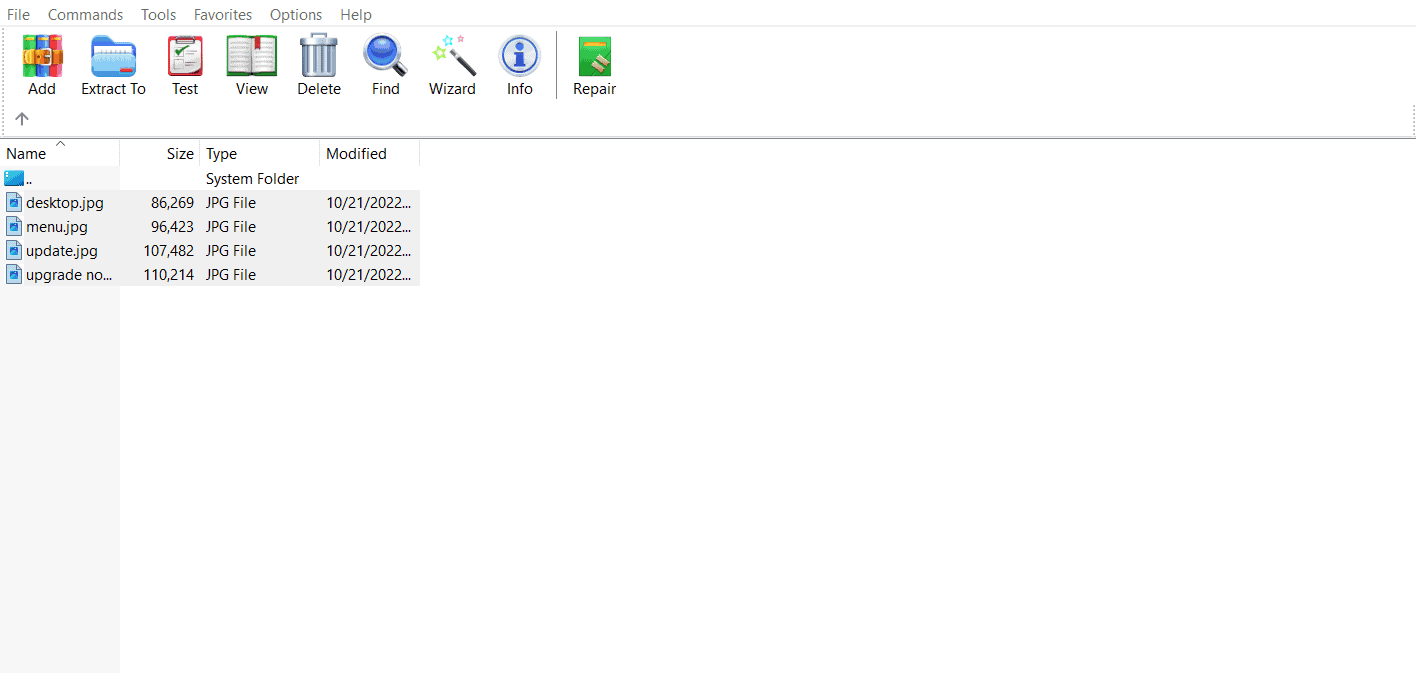
Task: Sort by the Type column header
Action: (x=260, y=154)
